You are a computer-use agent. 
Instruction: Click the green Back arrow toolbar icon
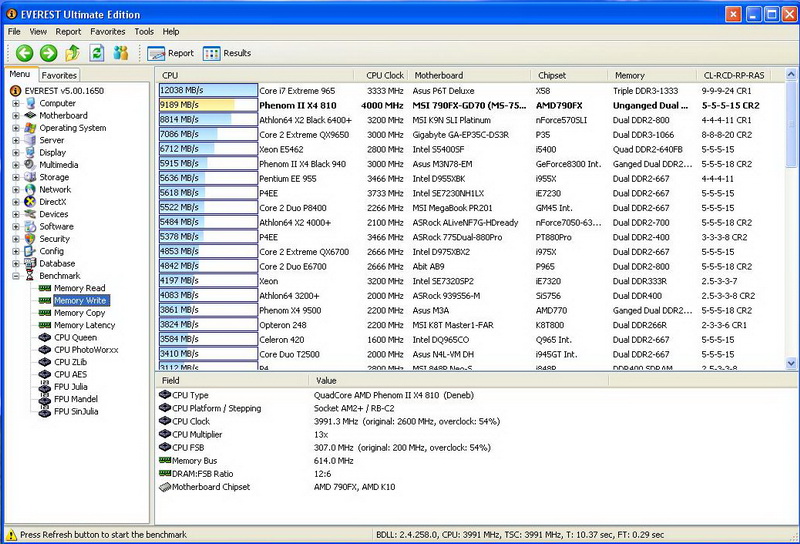tap(24, 53)
